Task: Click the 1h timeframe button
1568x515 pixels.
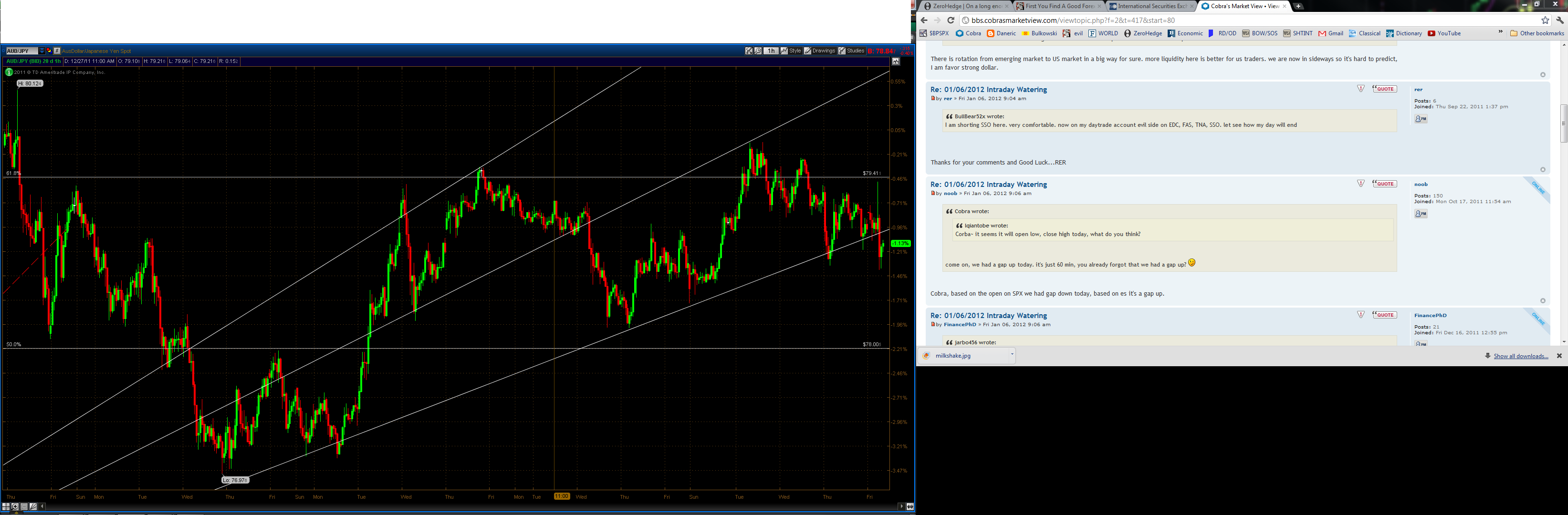Action: [x=771, y=51]
